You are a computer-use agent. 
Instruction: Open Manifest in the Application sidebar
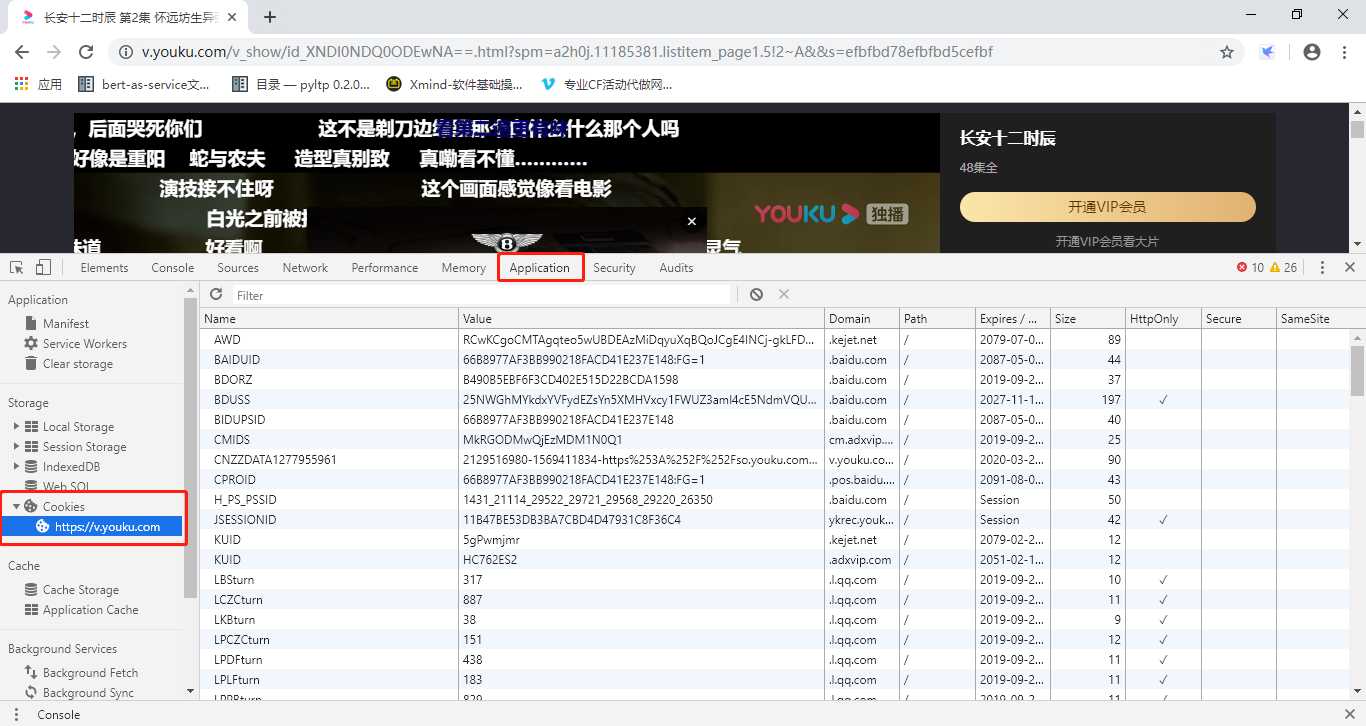66,324
